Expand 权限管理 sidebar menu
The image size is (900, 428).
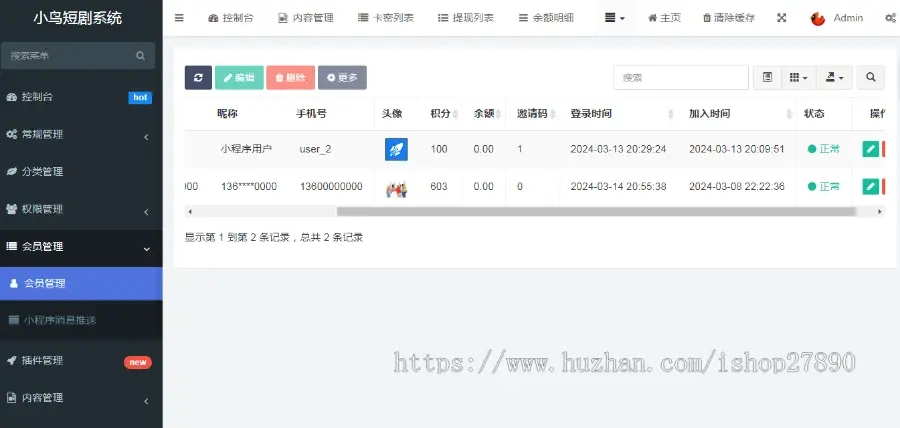pos(81,209)
